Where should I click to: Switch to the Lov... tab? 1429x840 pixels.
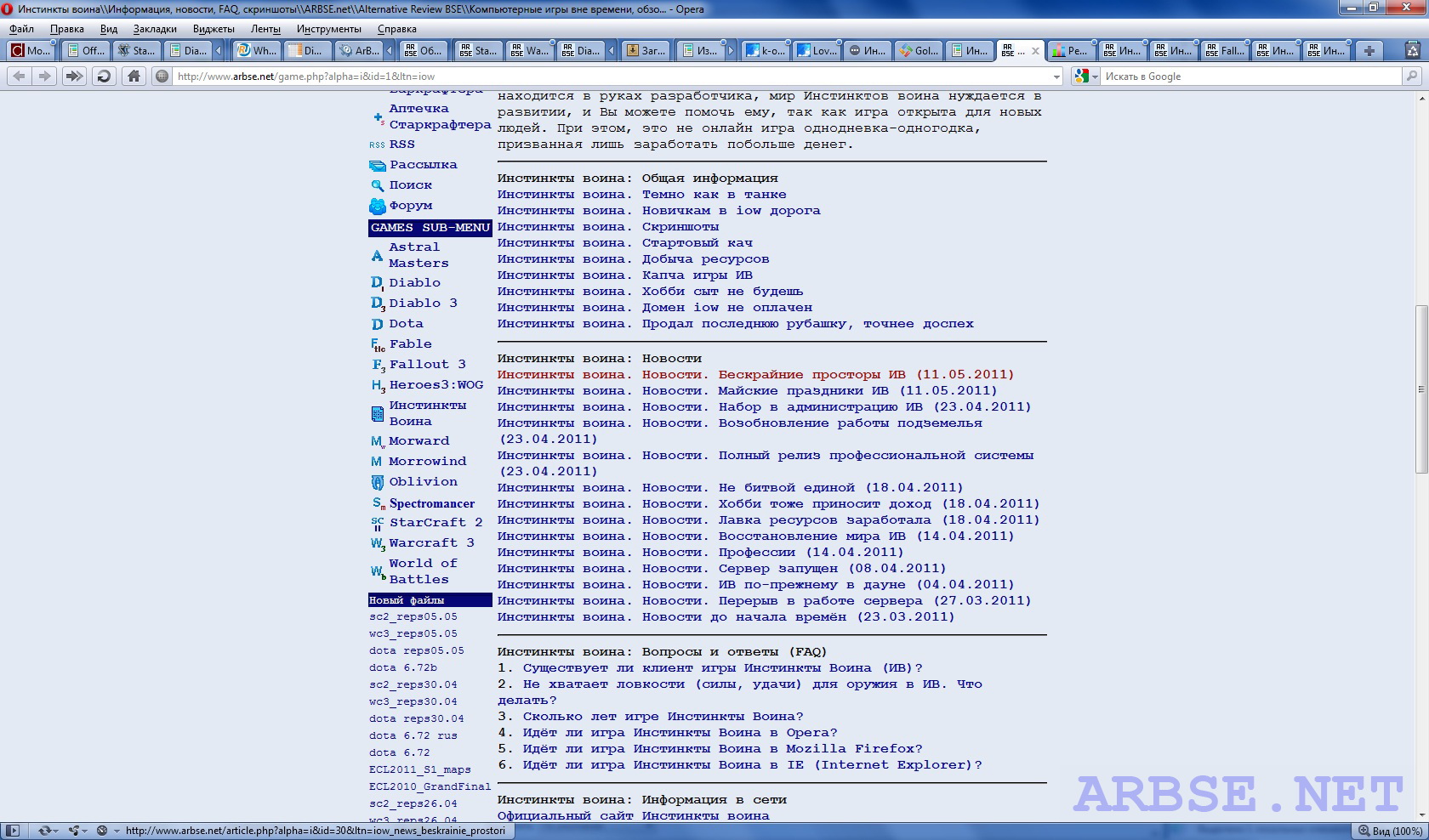[817, 51]
